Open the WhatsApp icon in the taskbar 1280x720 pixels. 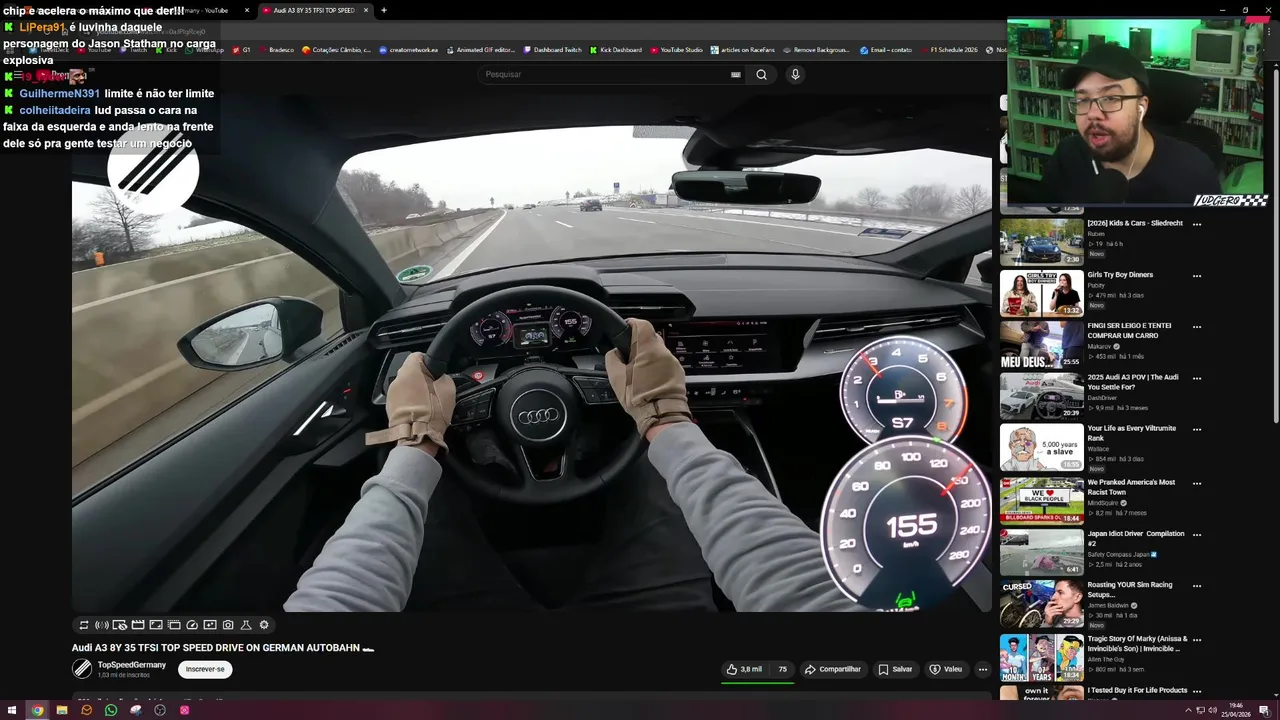(x=111, y=710)
